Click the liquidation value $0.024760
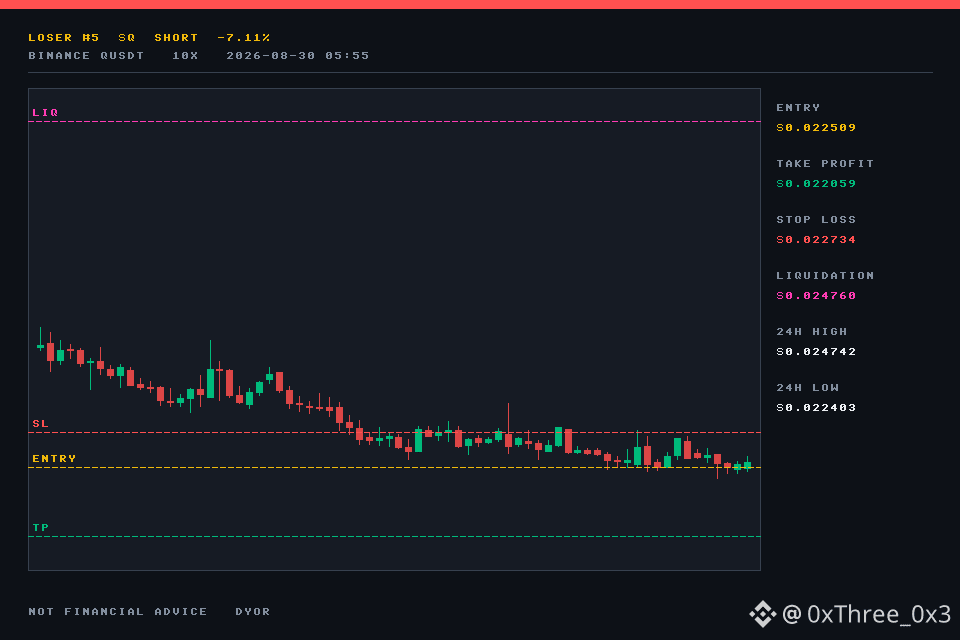The height and width of the screenshot is (640, 960). 816,296
